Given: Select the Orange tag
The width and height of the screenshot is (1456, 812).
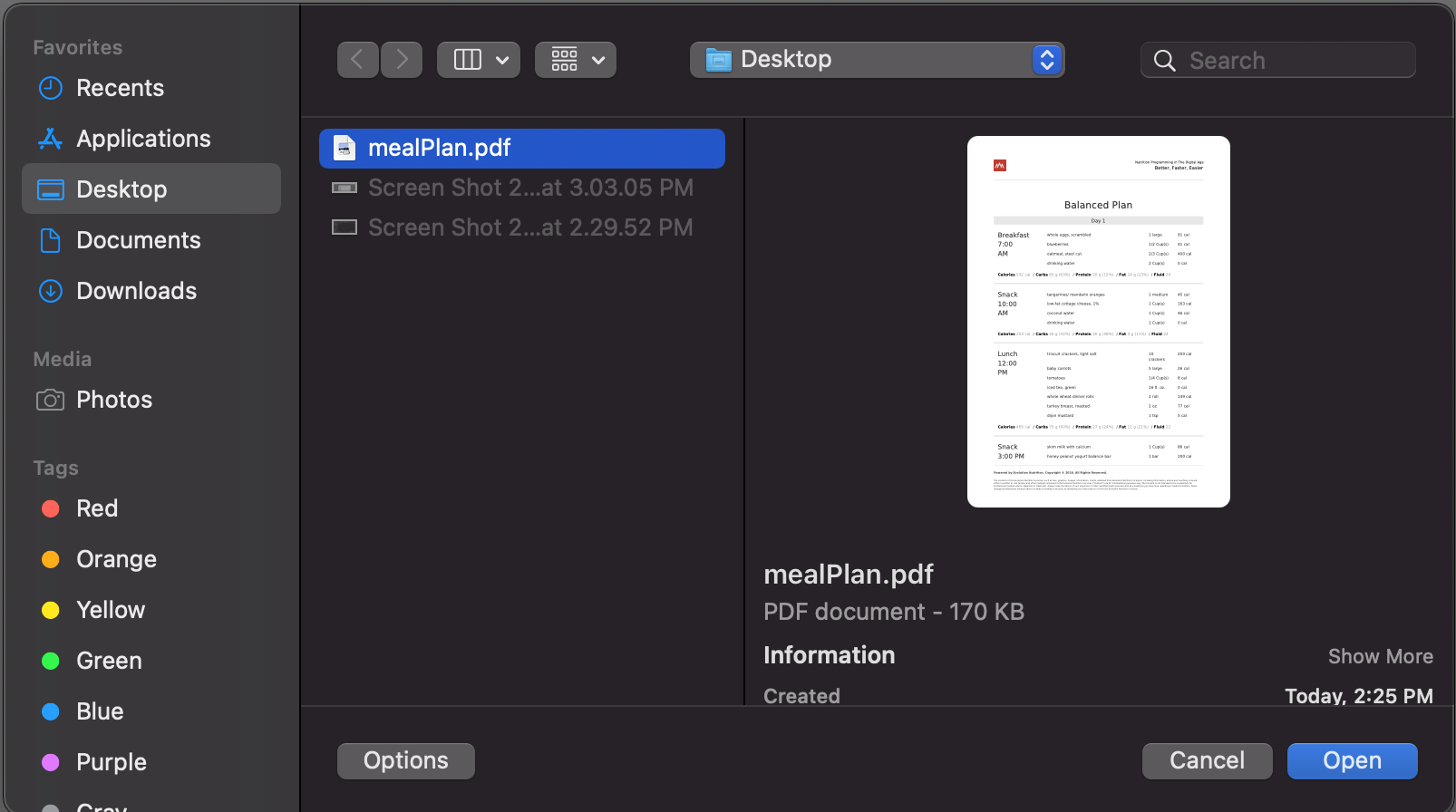Looking at the screenshot, I should point(151,559).
